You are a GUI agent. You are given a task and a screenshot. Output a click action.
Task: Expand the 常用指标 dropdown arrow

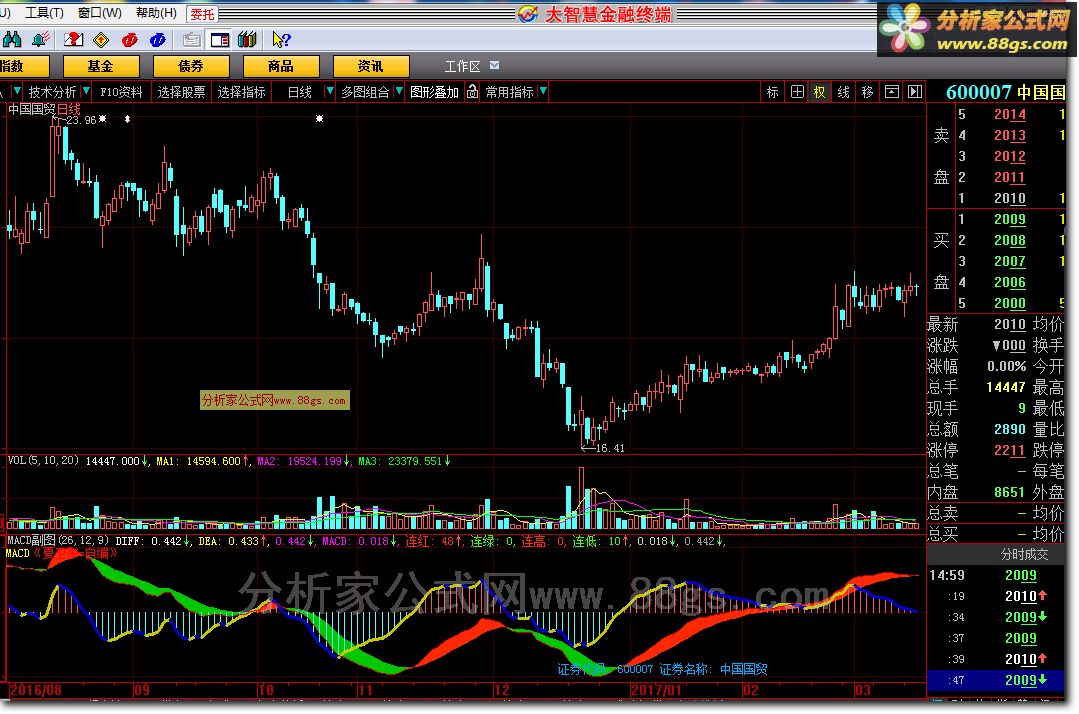543,91
